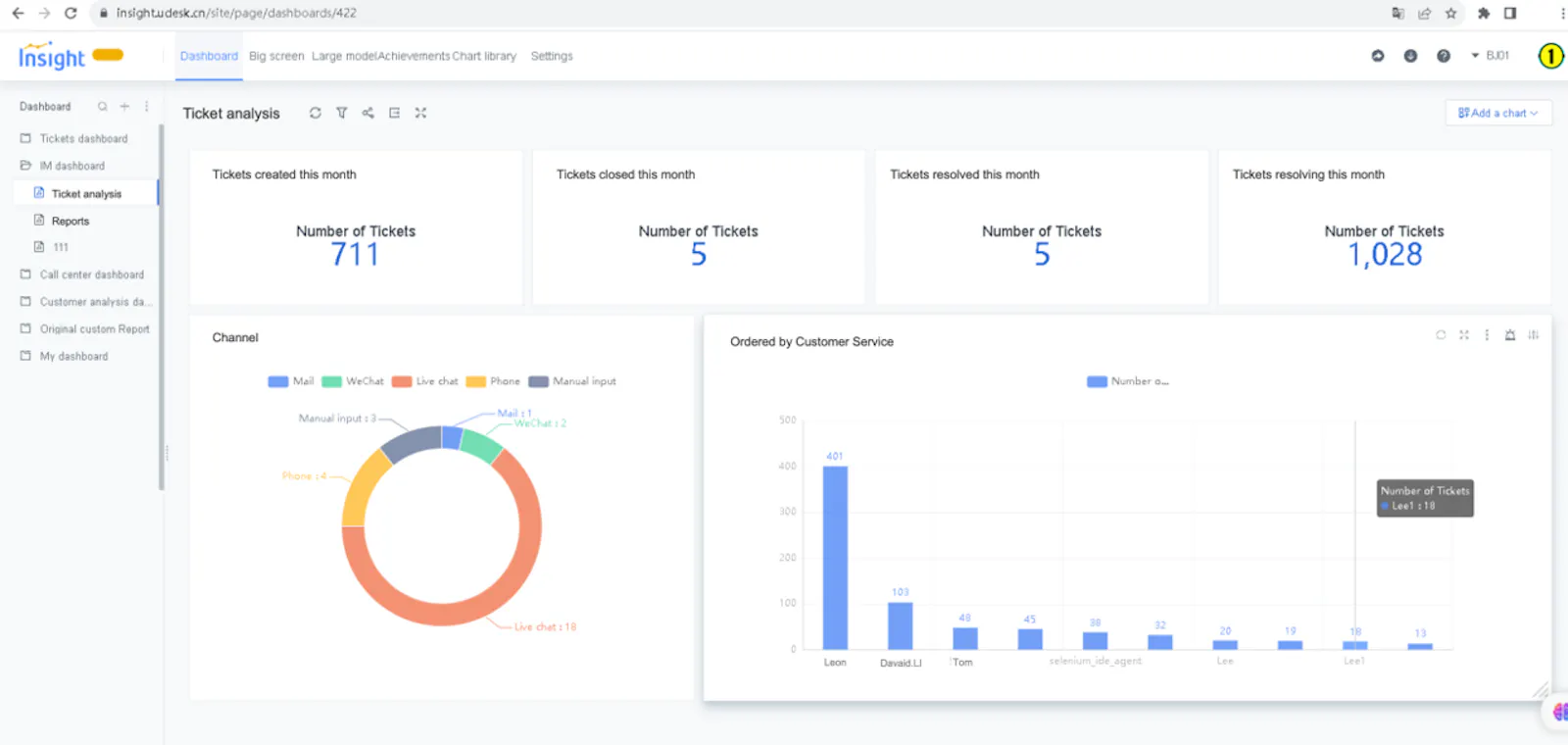Click the browser translate icon

[x=1397, y=13]
